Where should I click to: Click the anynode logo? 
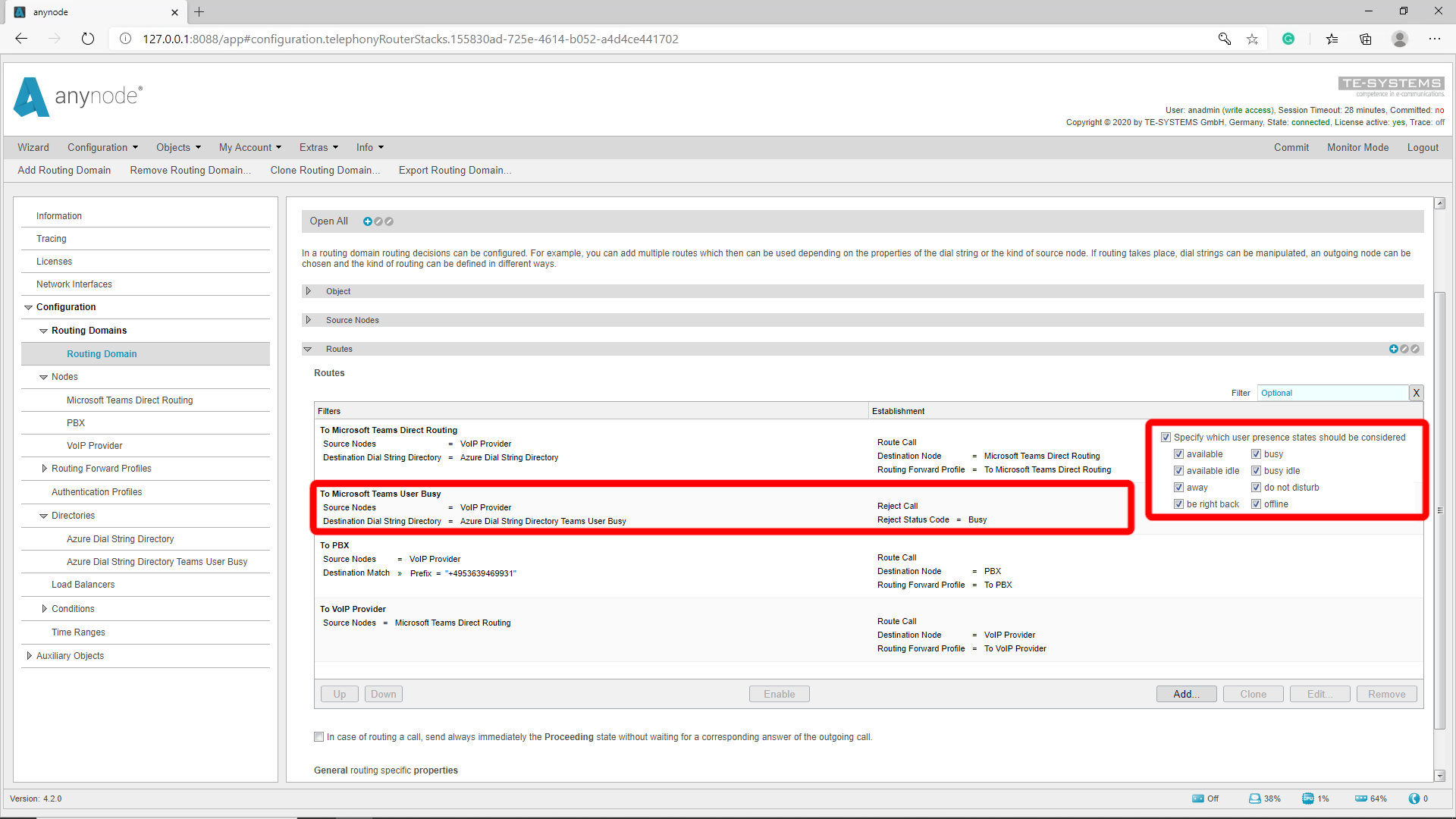(78, 96)
